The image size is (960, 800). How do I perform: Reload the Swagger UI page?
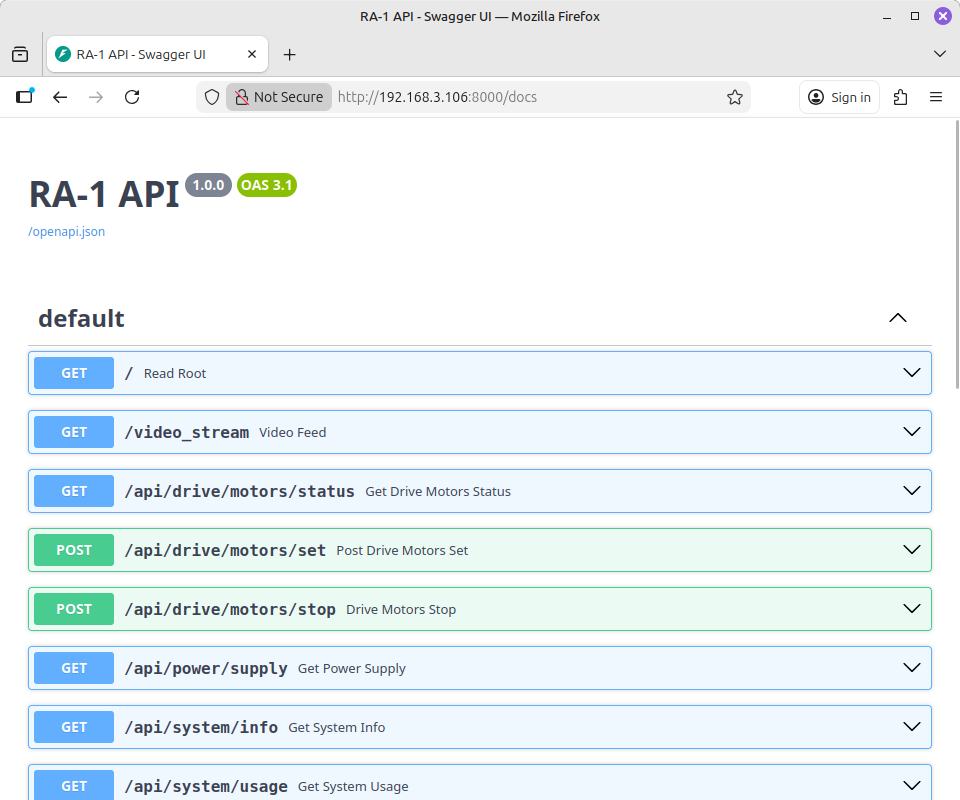pyautogui.click(x=132, y=97)
